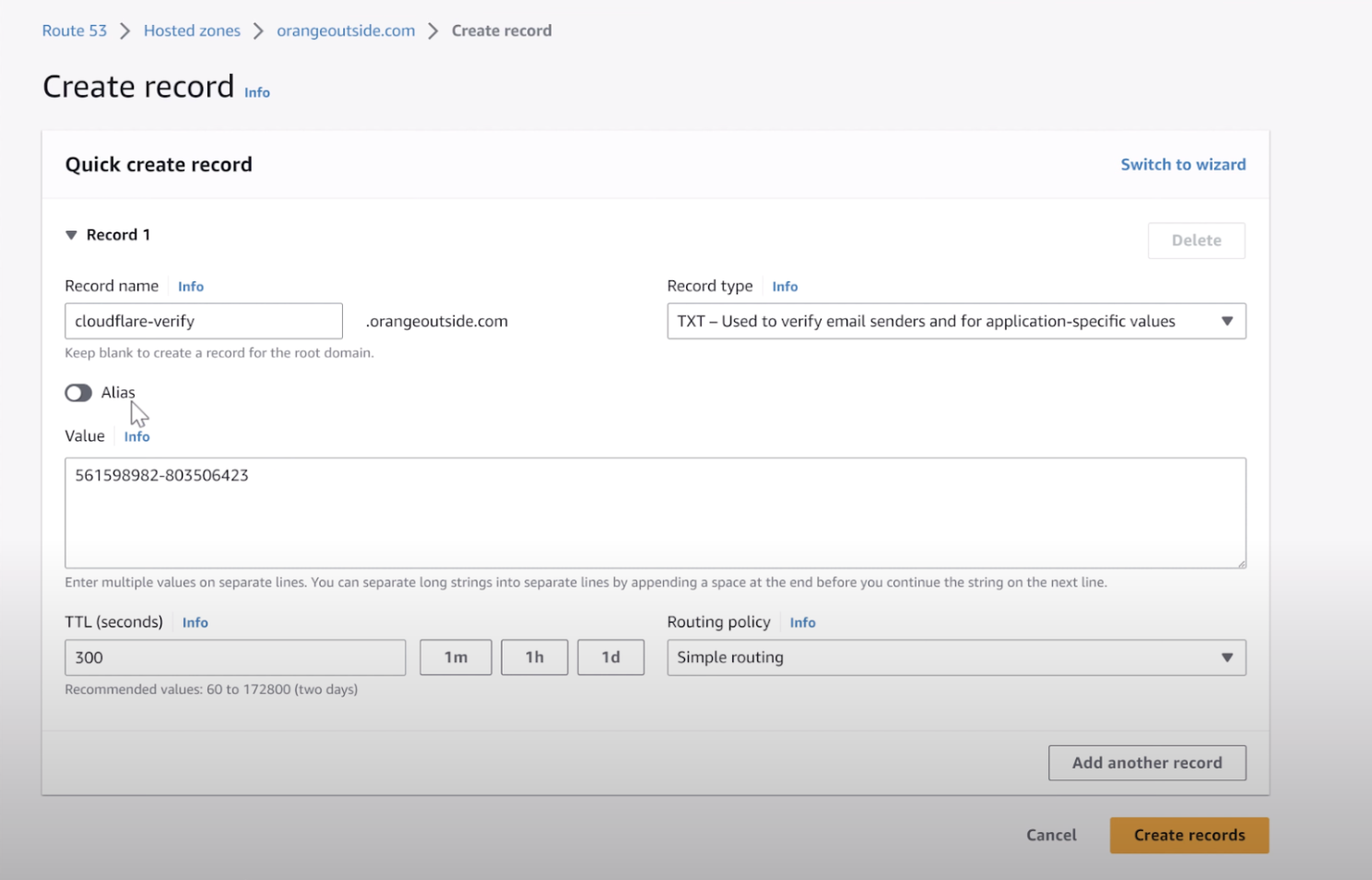
Task: Click the Quick create record heading
Action: (x=159, y=164)
